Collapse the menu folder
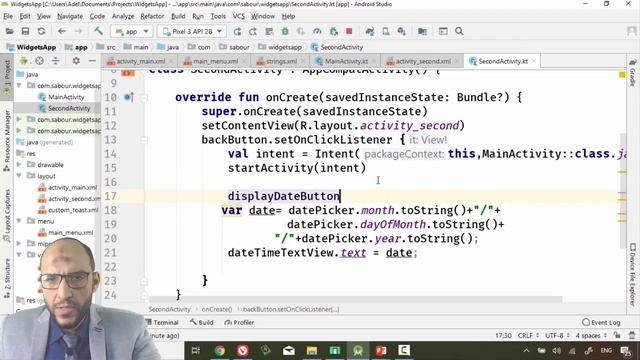 19,221
